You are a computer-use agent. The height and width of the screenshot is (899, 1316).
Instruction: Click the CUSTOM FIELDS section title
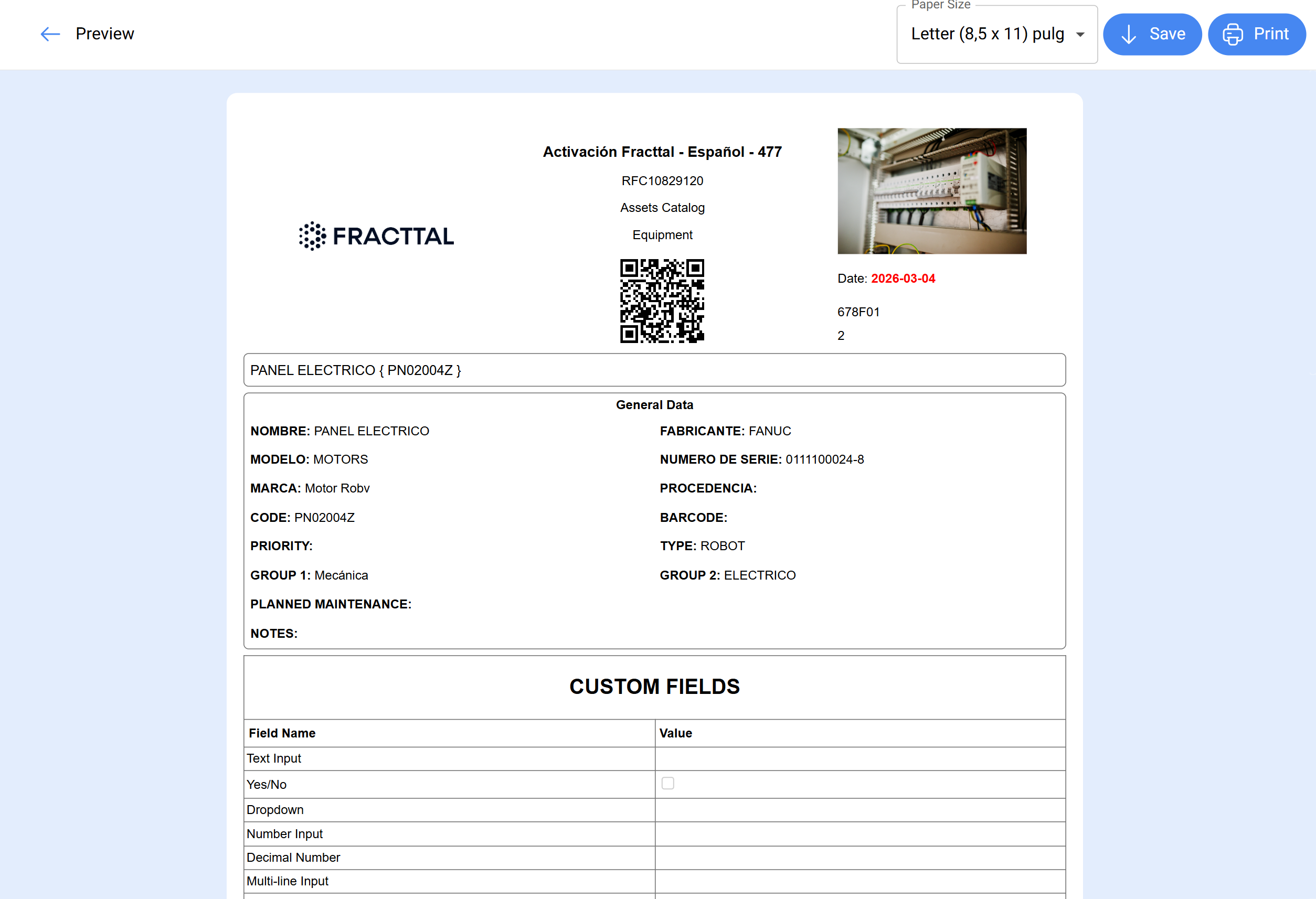[655, 687]
